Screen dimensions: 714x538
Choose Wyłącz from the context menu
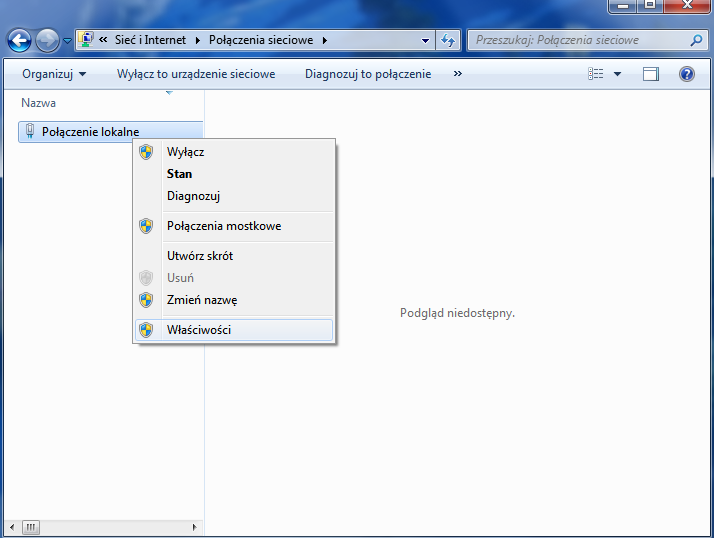point(234,152)
